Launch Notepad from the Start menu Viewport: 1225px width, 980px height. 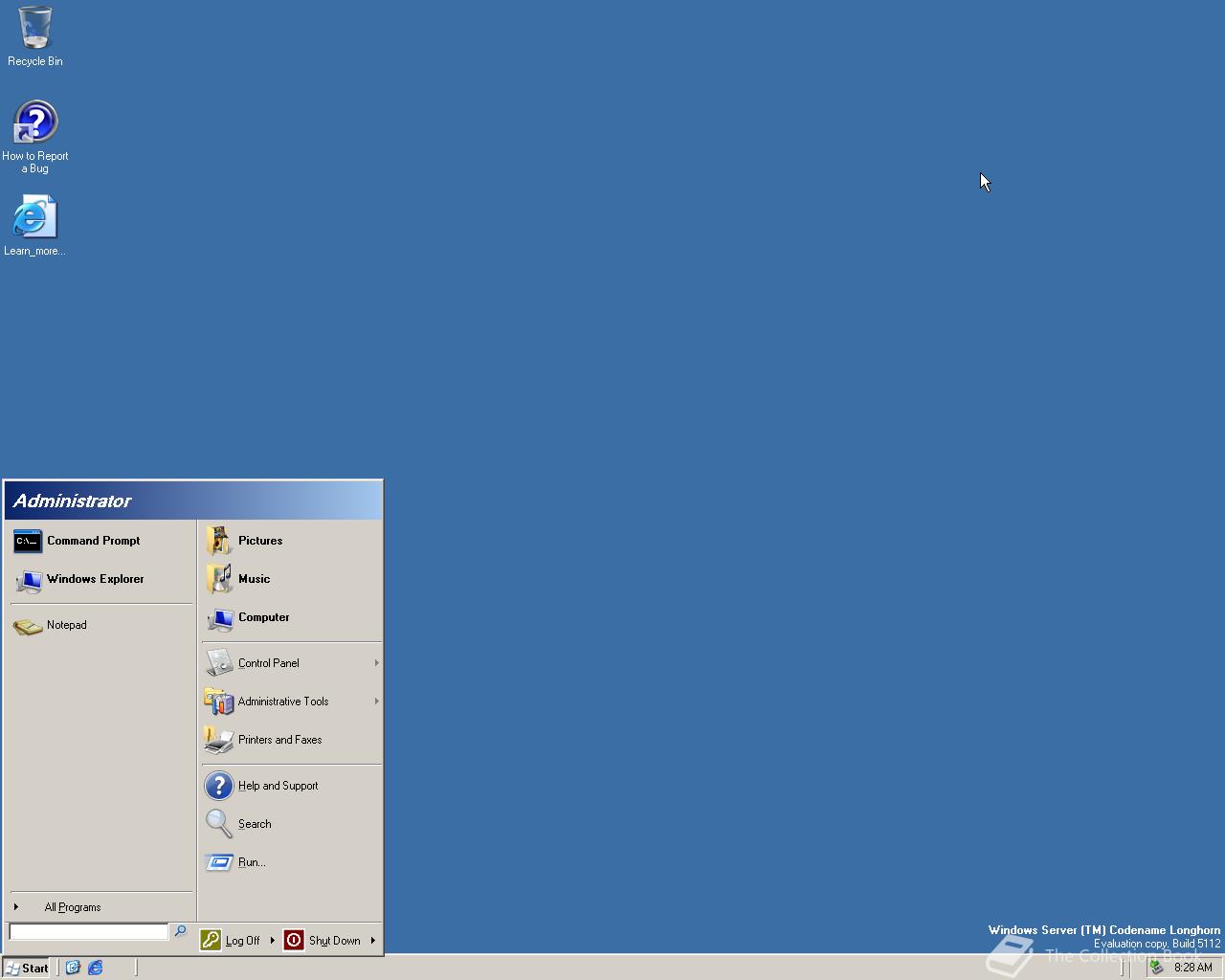point(100,625)
